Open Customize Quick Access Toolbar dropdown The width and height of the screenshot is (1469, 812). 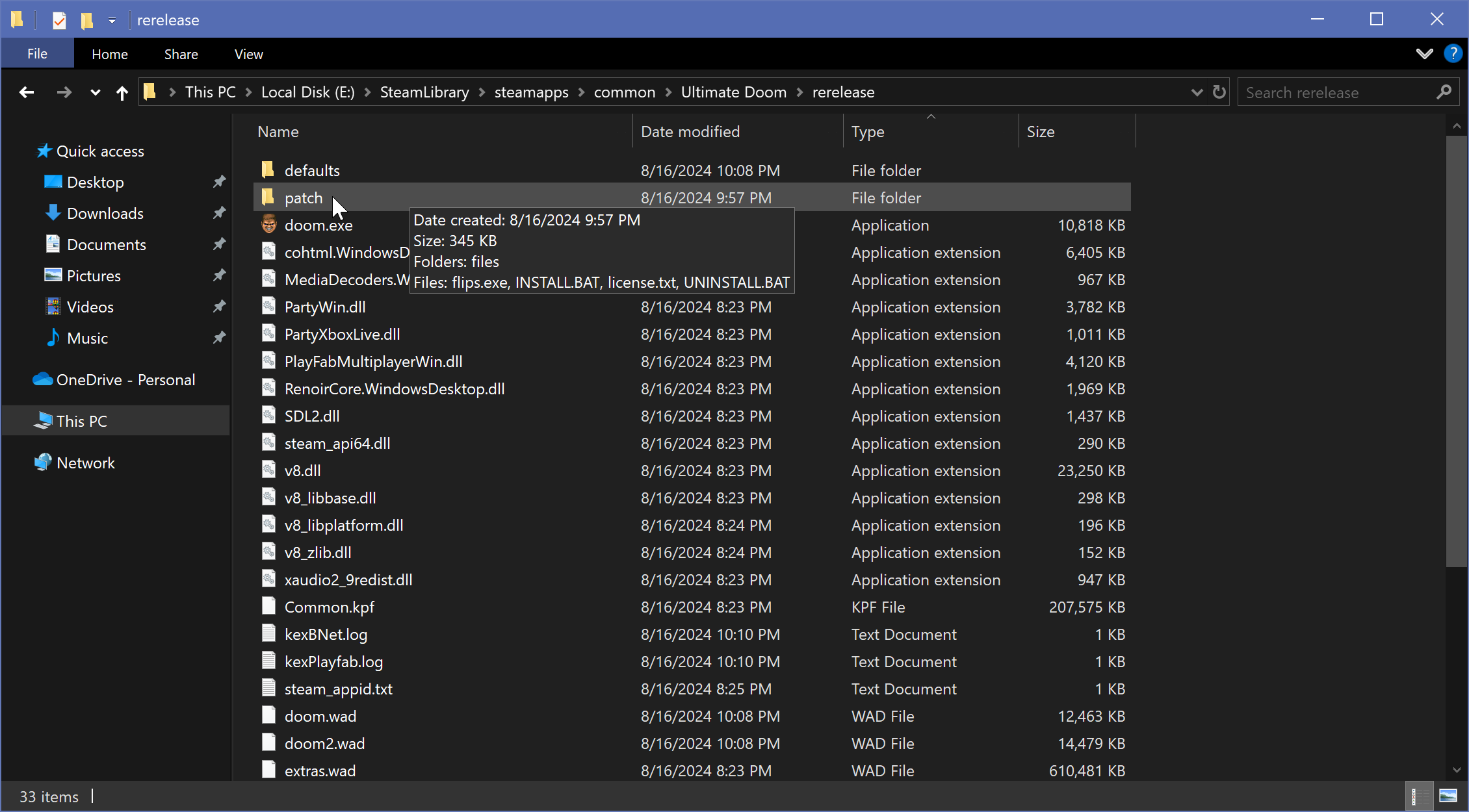click(x=112, y=20)
